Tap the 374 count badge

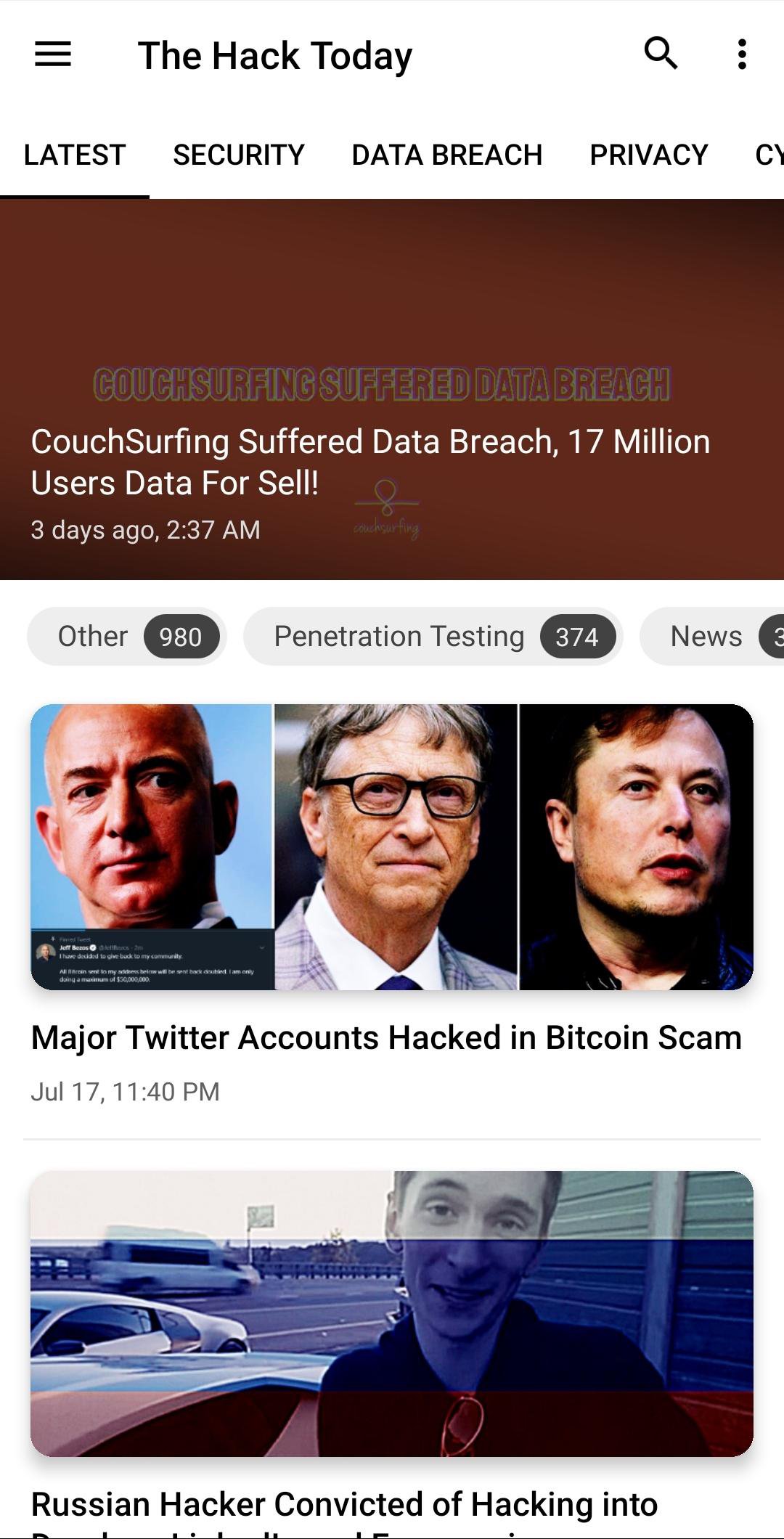point(577,637)
